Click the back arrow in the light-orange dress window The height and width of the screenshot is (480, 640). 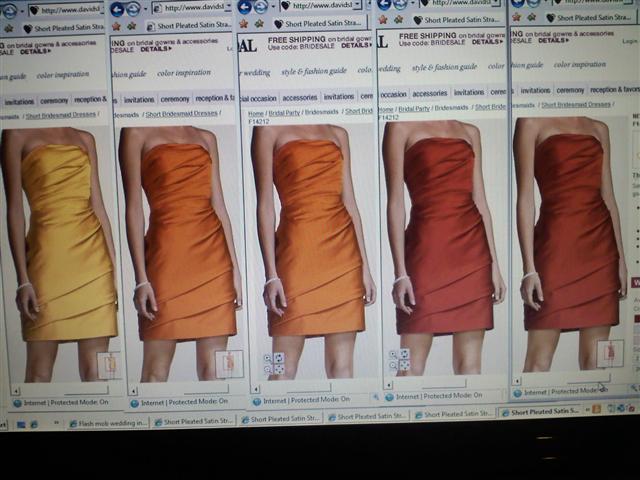(117, 8)
